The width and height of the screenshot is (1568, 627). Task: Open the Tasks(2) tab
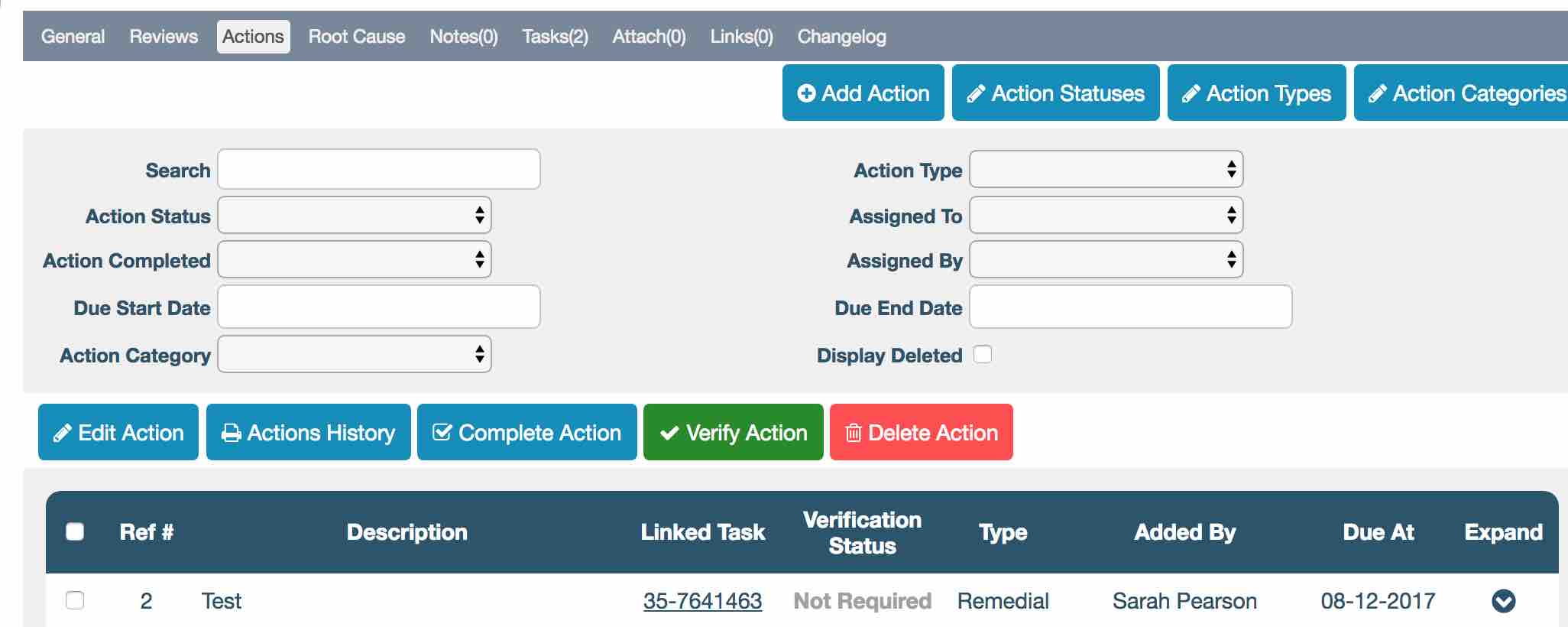555,37
